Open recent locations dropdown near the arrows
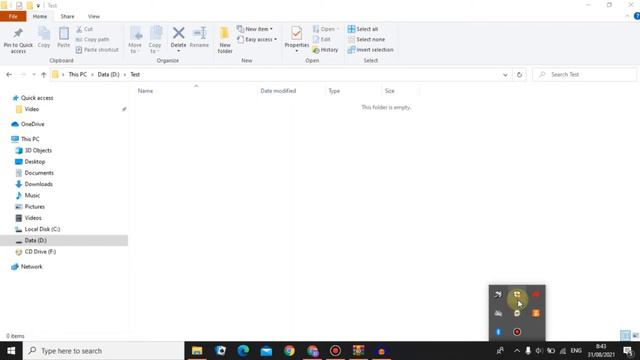The width and height of the screenshot is (640, 360). pos(33,75)
